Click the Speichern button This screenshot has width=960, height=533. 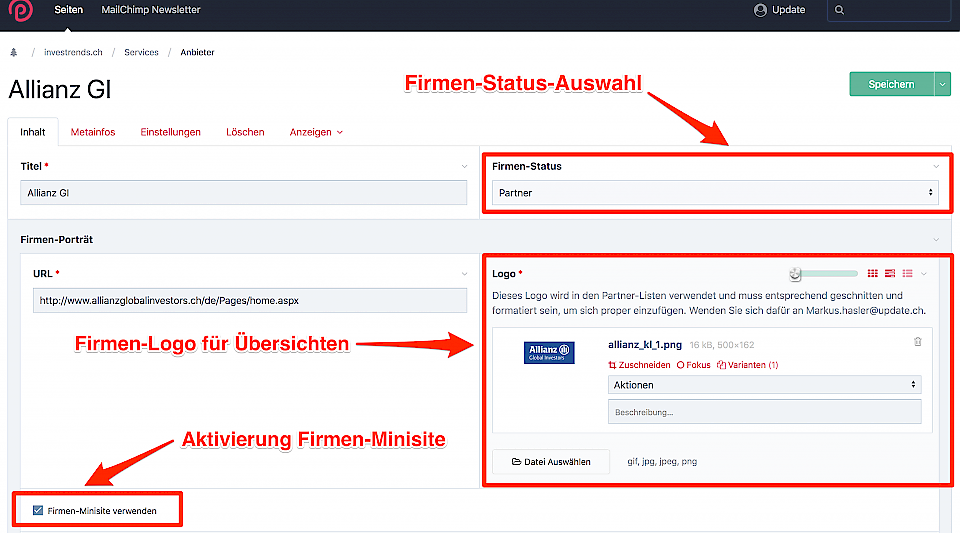click(890, 85)
